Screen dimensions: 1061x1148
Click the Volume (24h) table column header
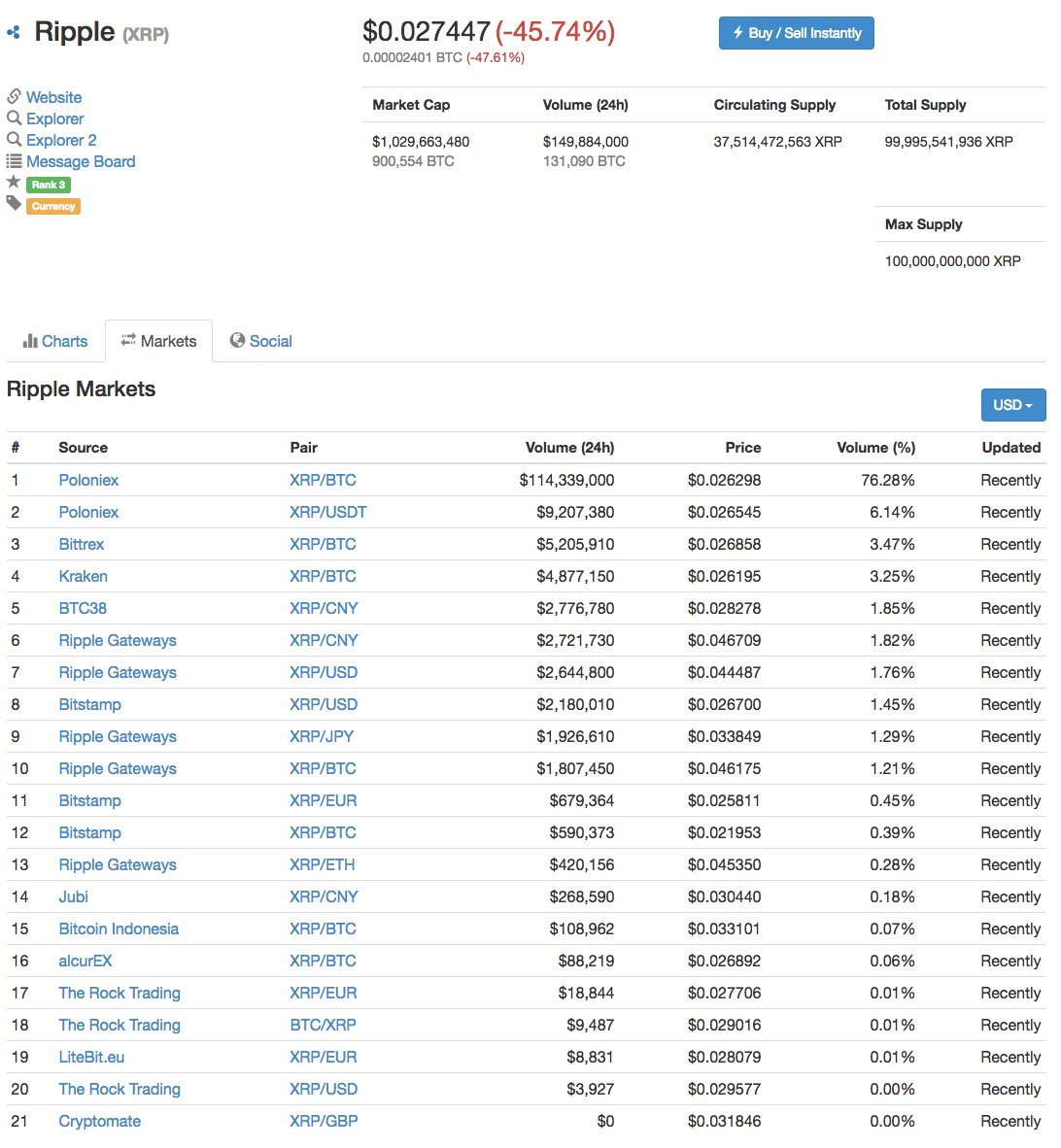click(569, 448)
